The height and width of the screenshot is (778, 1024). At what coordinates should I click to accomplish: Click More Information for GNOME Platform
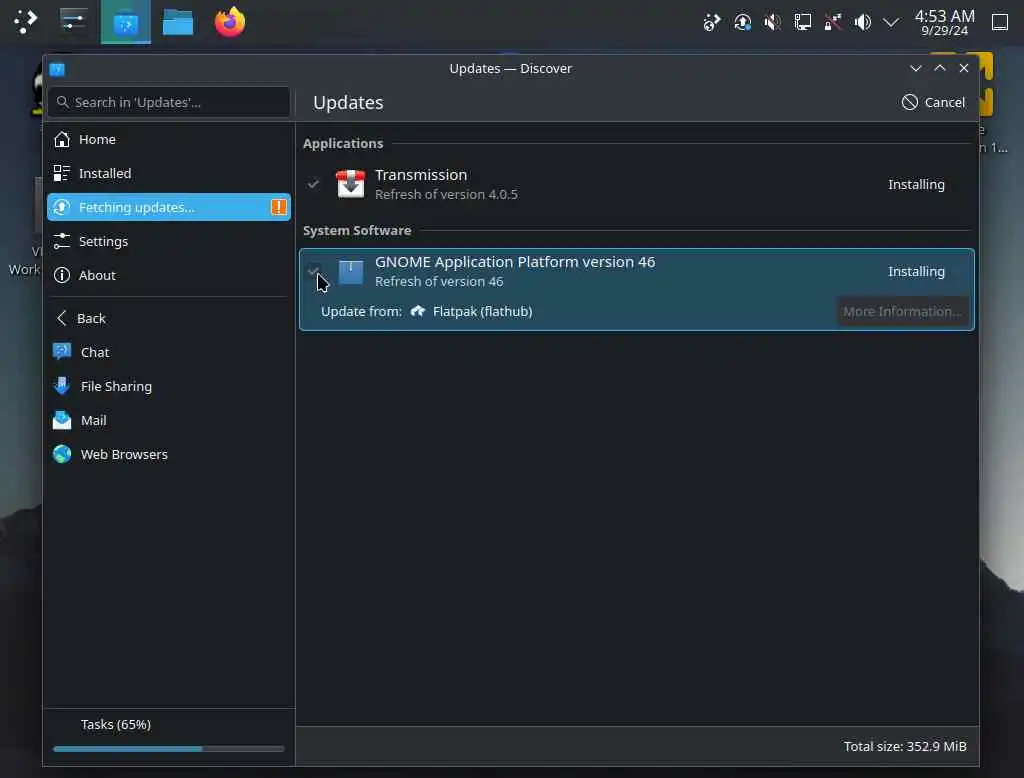(901, 312)
